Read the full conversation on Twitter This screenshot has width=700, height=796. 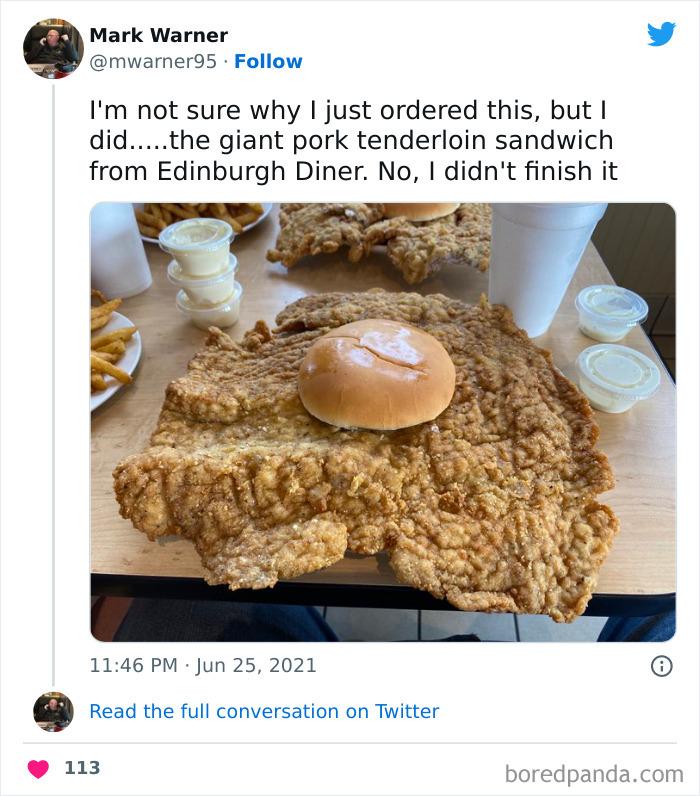tap(264, 711)
